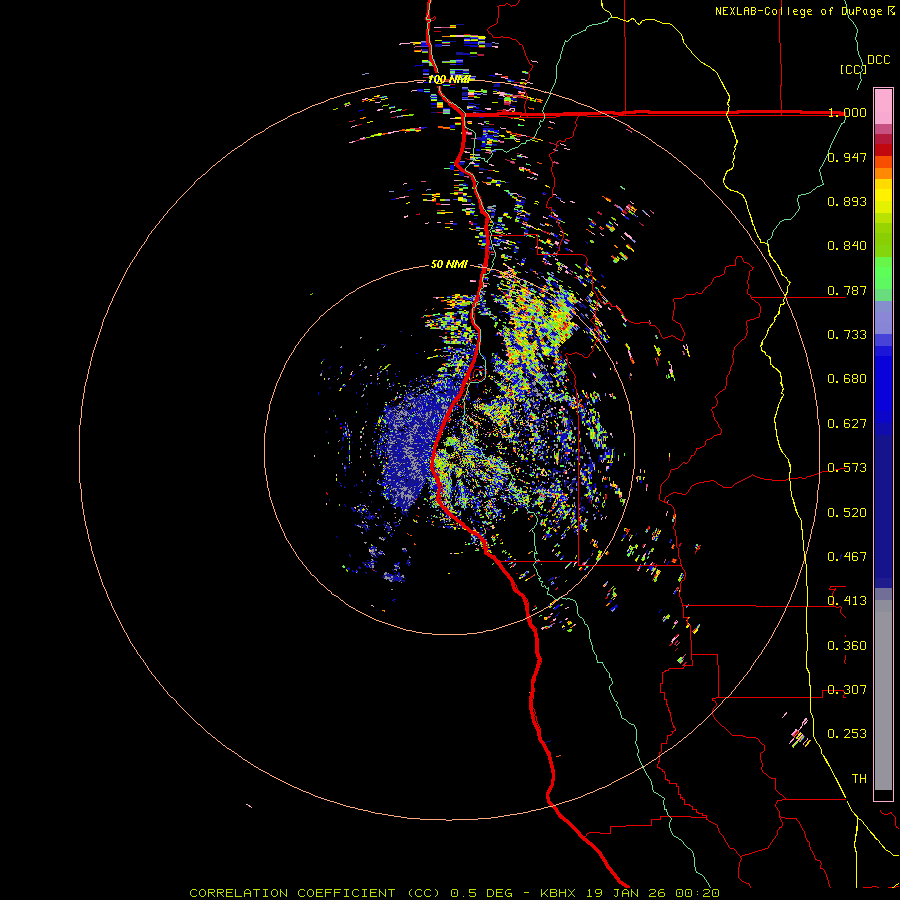The width and height of the screenshot is (900, 900).
Task: Pick the periwinkle segment near 0.733
Action: [x=883, y=317]
